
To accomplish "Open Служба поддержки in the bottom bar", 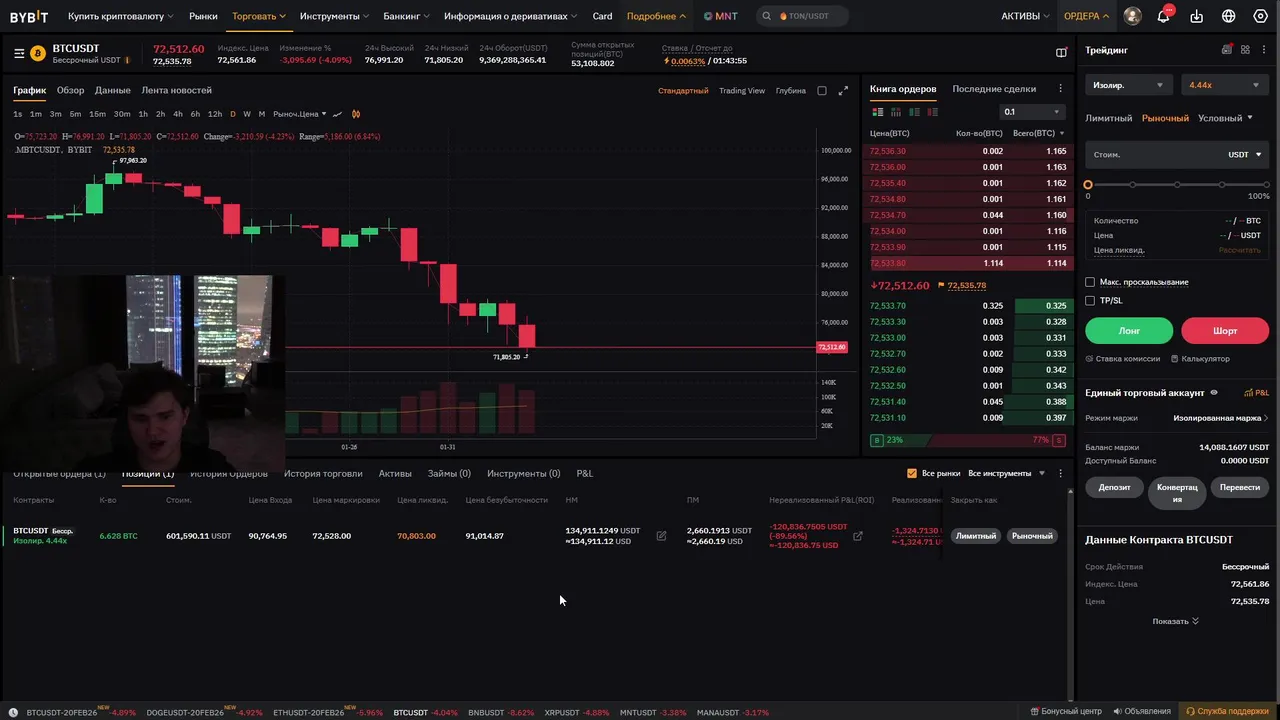I will (1226, 711).
